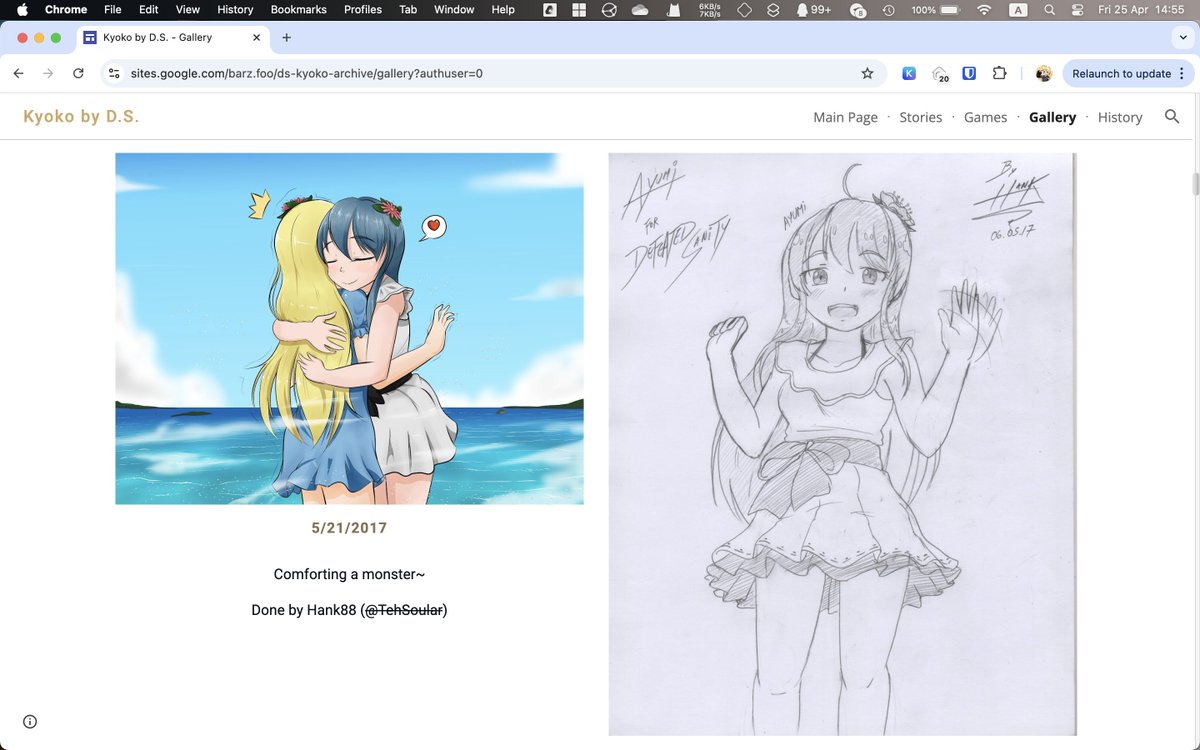Viewport: 1200px width, 750px height.
Task: Open the Apple menu
Action: pos(21,9)
